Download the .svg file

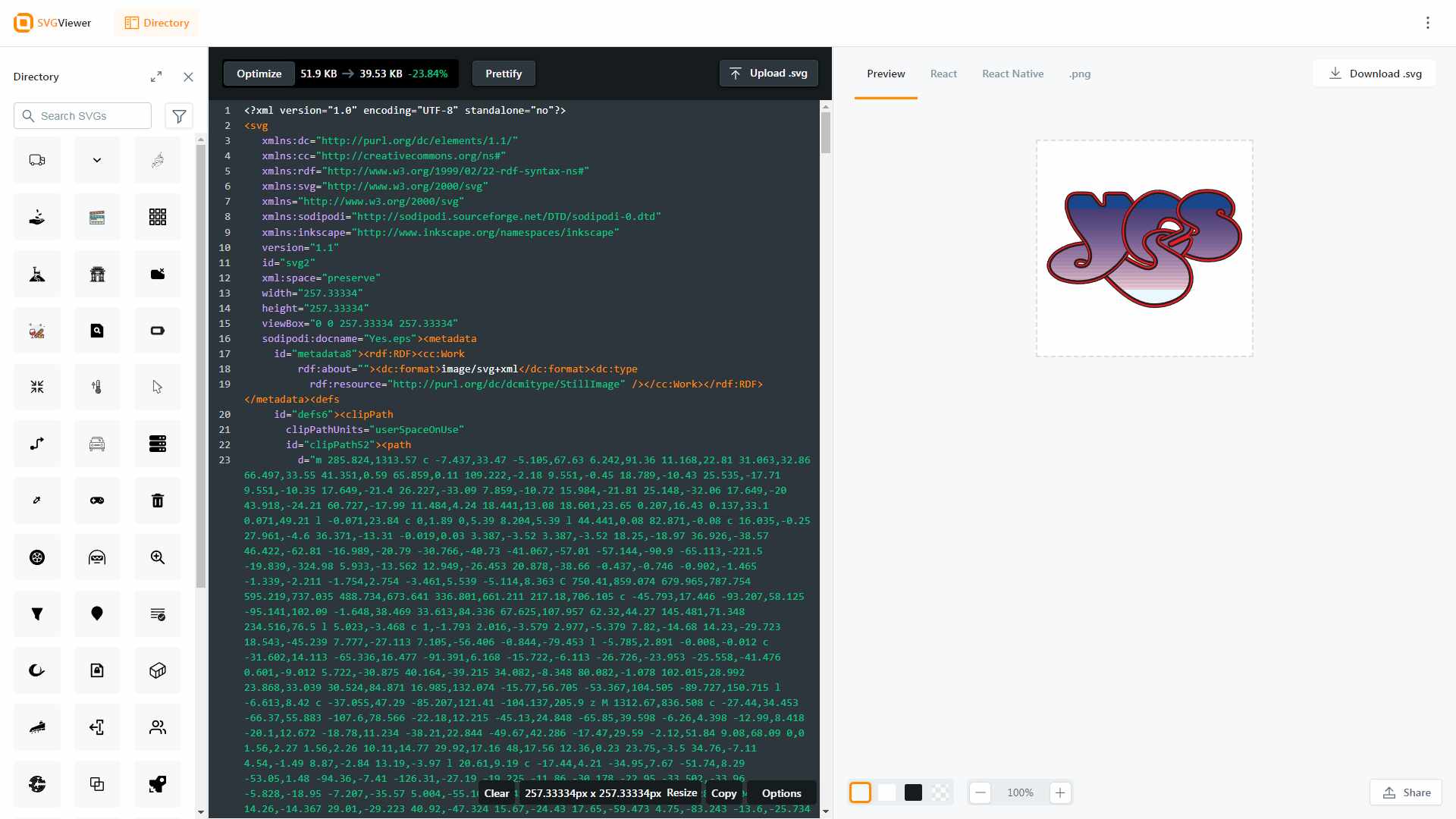tap(1375, 74)
